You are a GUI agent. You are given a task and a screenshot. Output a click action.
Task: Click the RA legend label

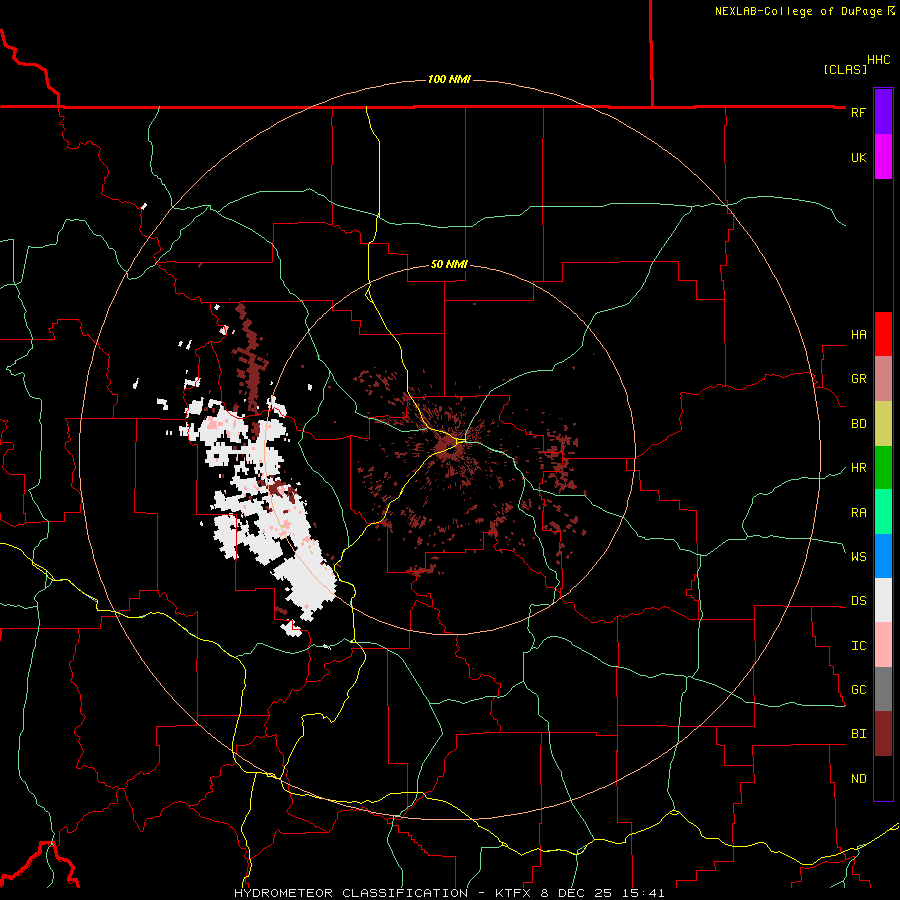858,512
